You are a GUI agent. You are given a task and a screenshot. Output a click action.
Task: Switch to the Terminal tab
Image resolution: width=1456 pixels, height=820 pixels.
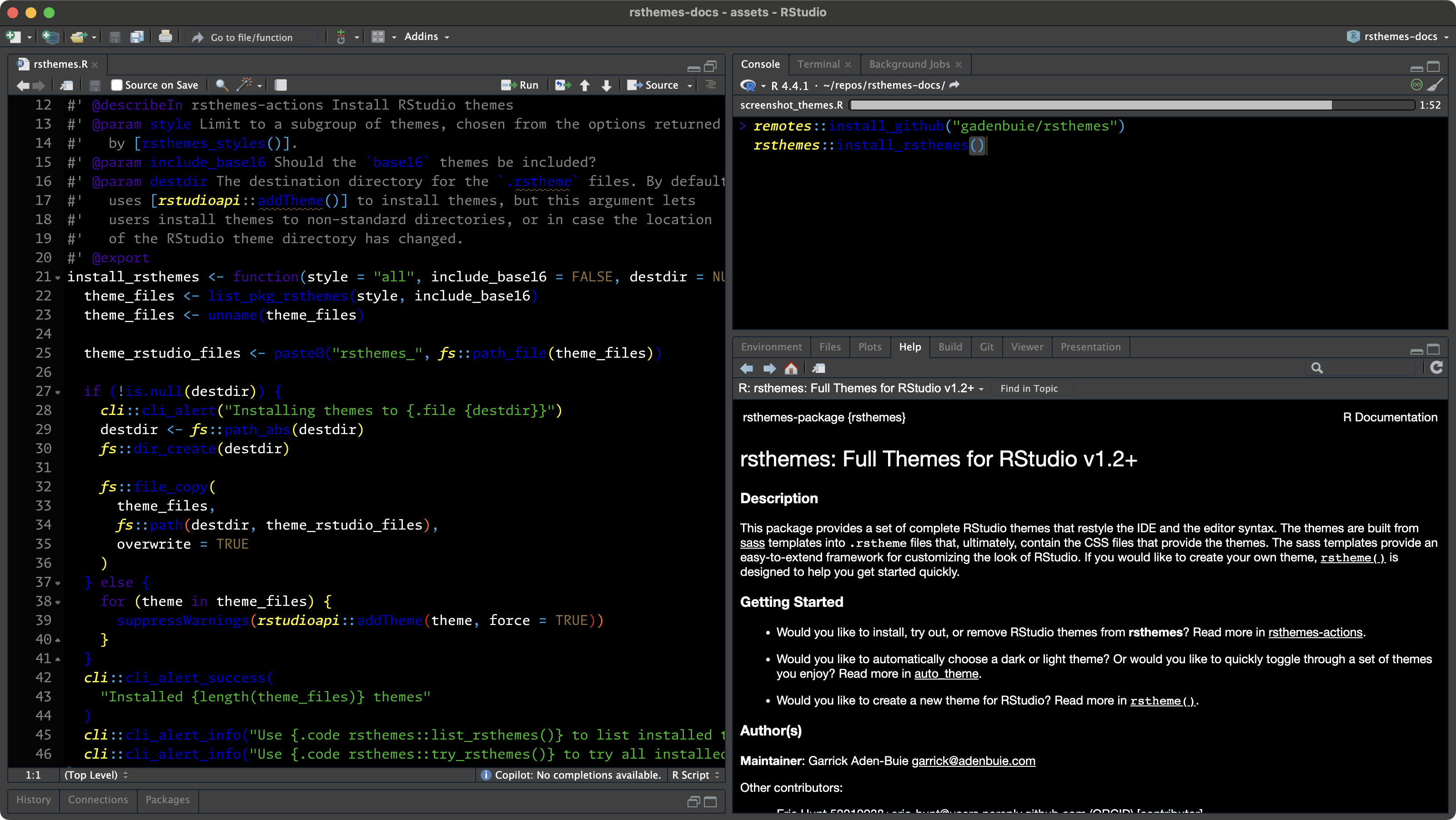818,64
